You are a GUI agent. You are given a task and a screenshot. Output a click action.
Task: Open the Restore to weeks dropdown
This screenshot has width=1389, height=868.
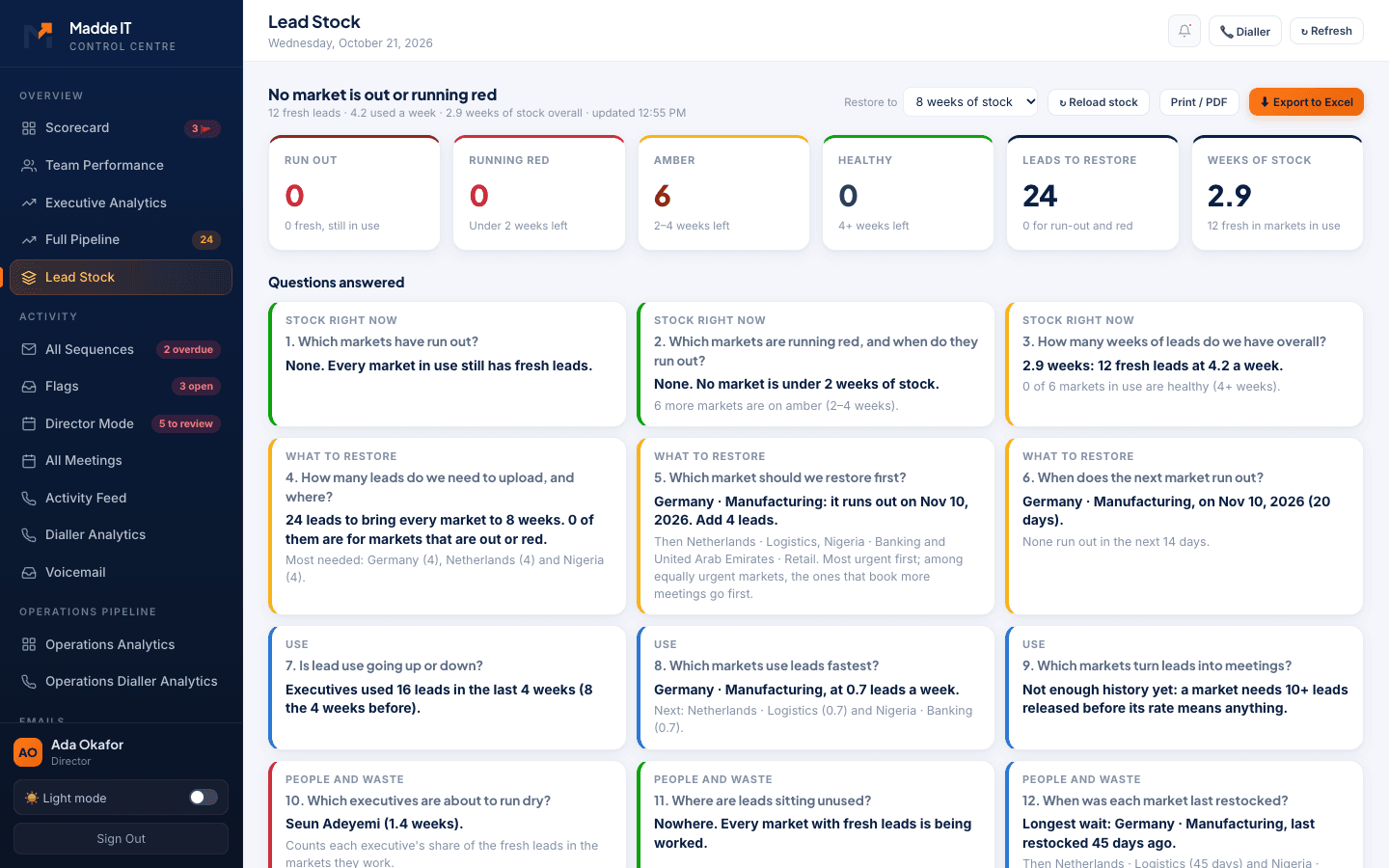point(970,102)
